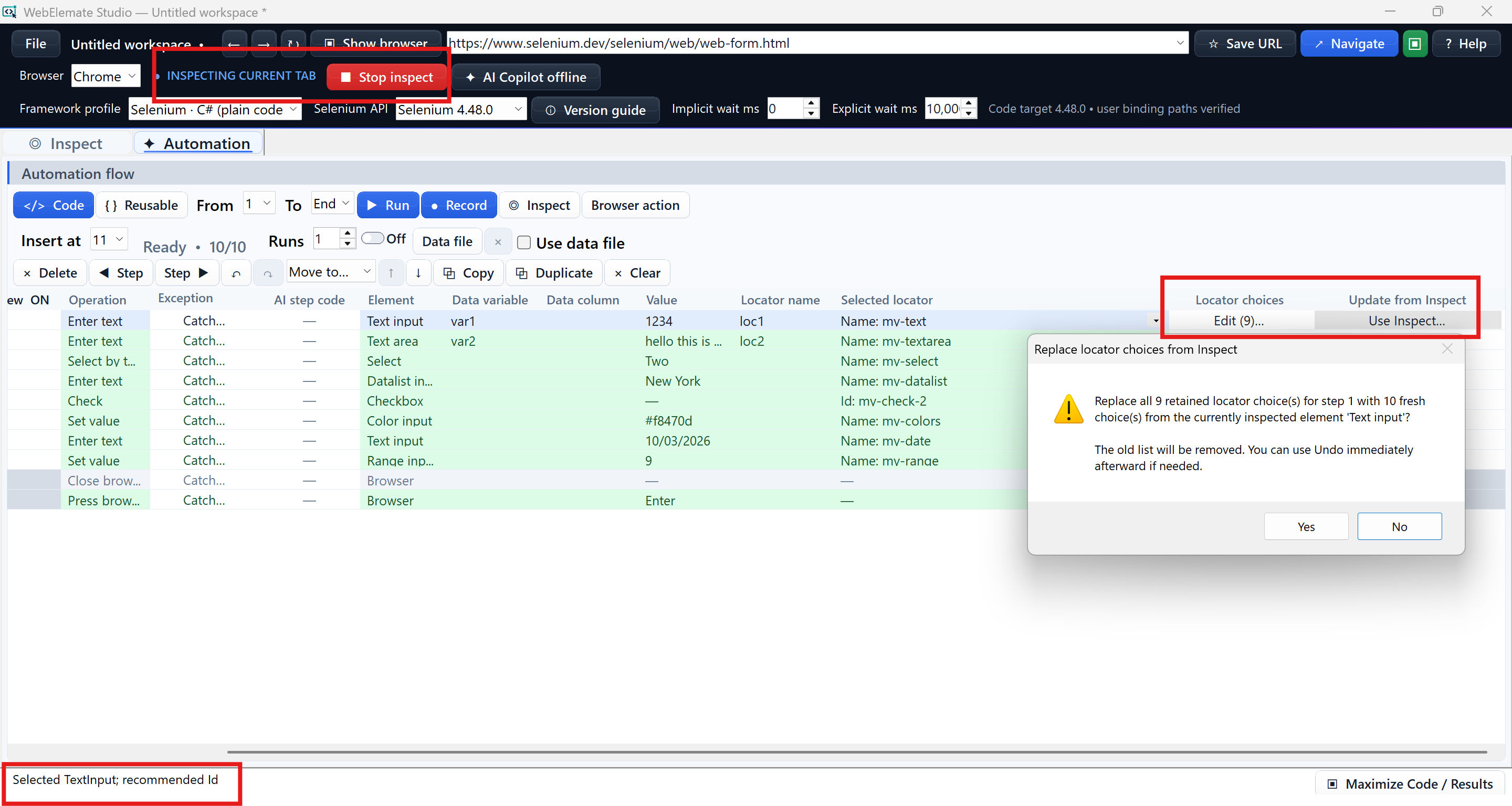This screenshot has height=806, width=1512.
Task: Open the Insert at dropdown
Action: [x=109, y=239]
